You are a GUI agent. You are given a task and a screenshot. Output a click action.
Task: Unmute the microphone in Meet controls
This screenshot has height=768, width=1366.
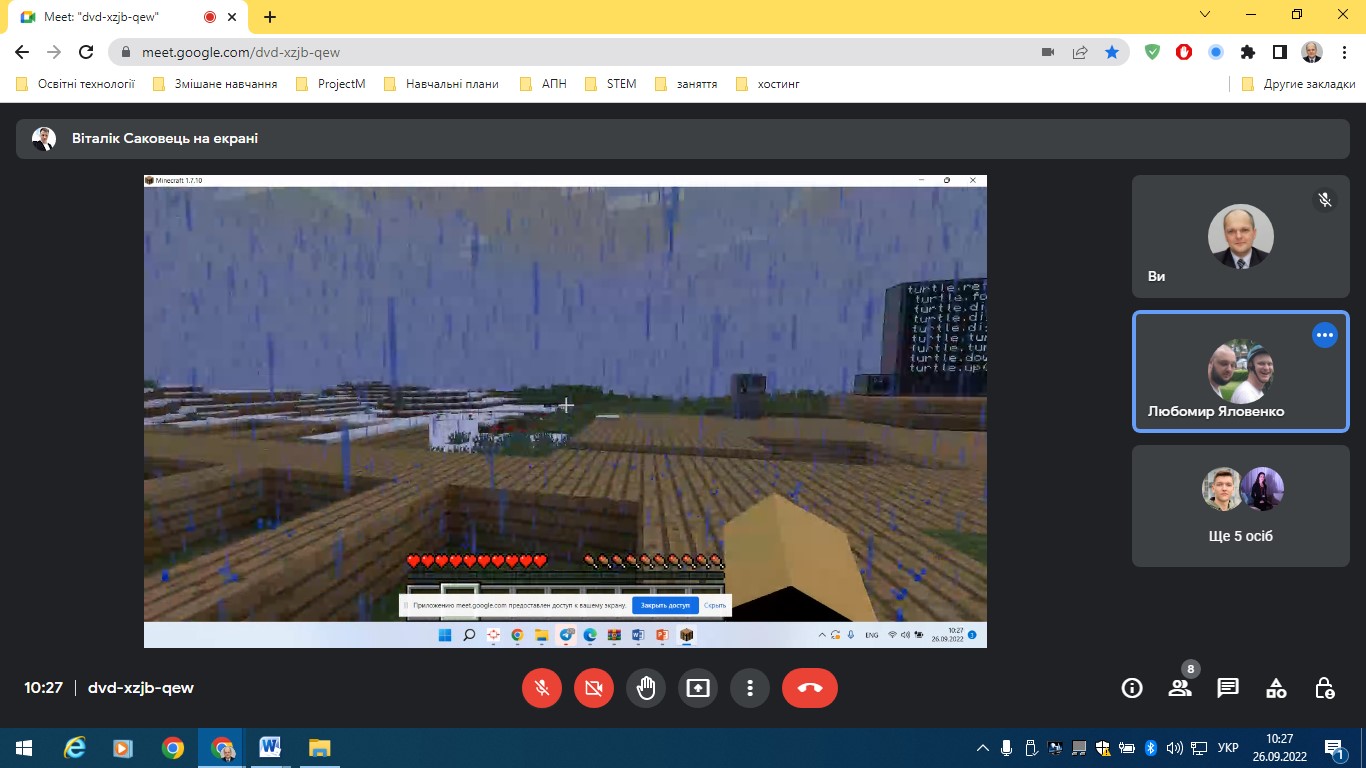point(542,688)
